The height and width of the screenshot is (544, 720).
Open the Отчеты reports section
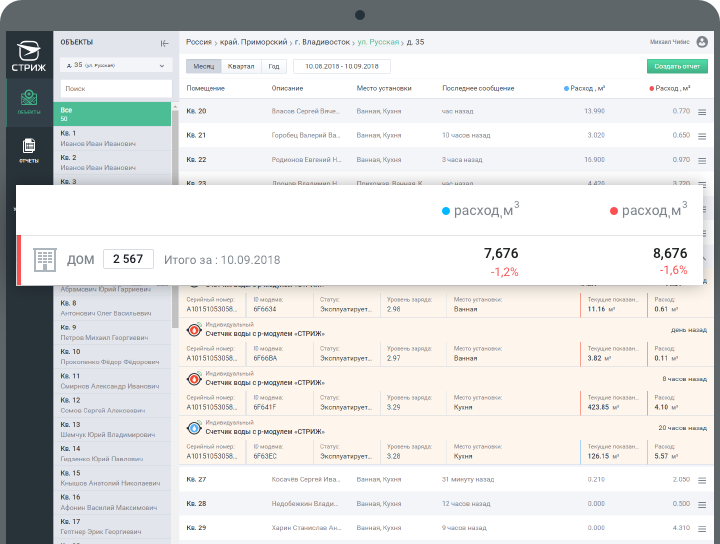coord(29,151)
